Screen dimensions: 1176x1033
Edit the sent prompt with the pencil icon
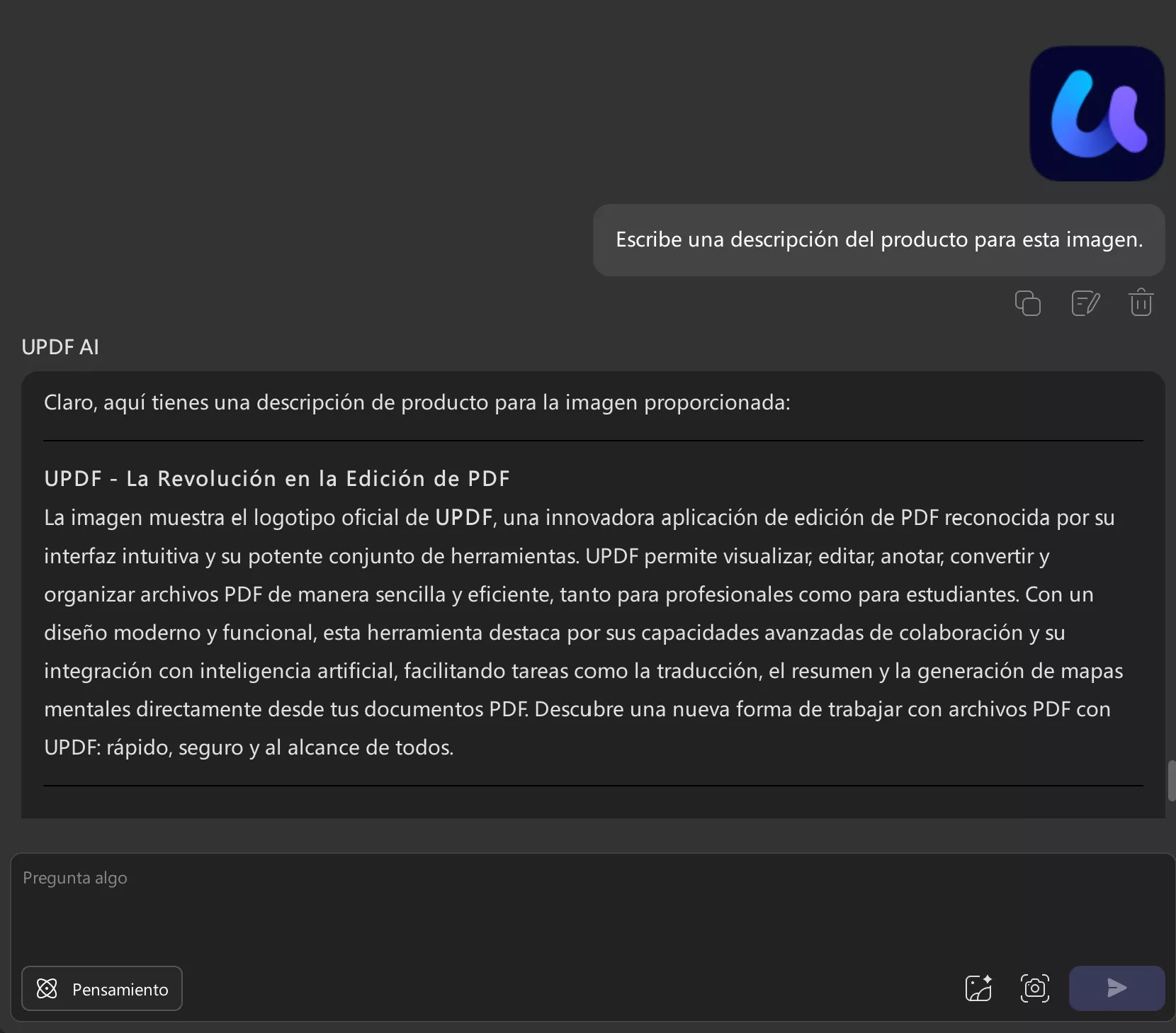click(x=1085, y=303)
